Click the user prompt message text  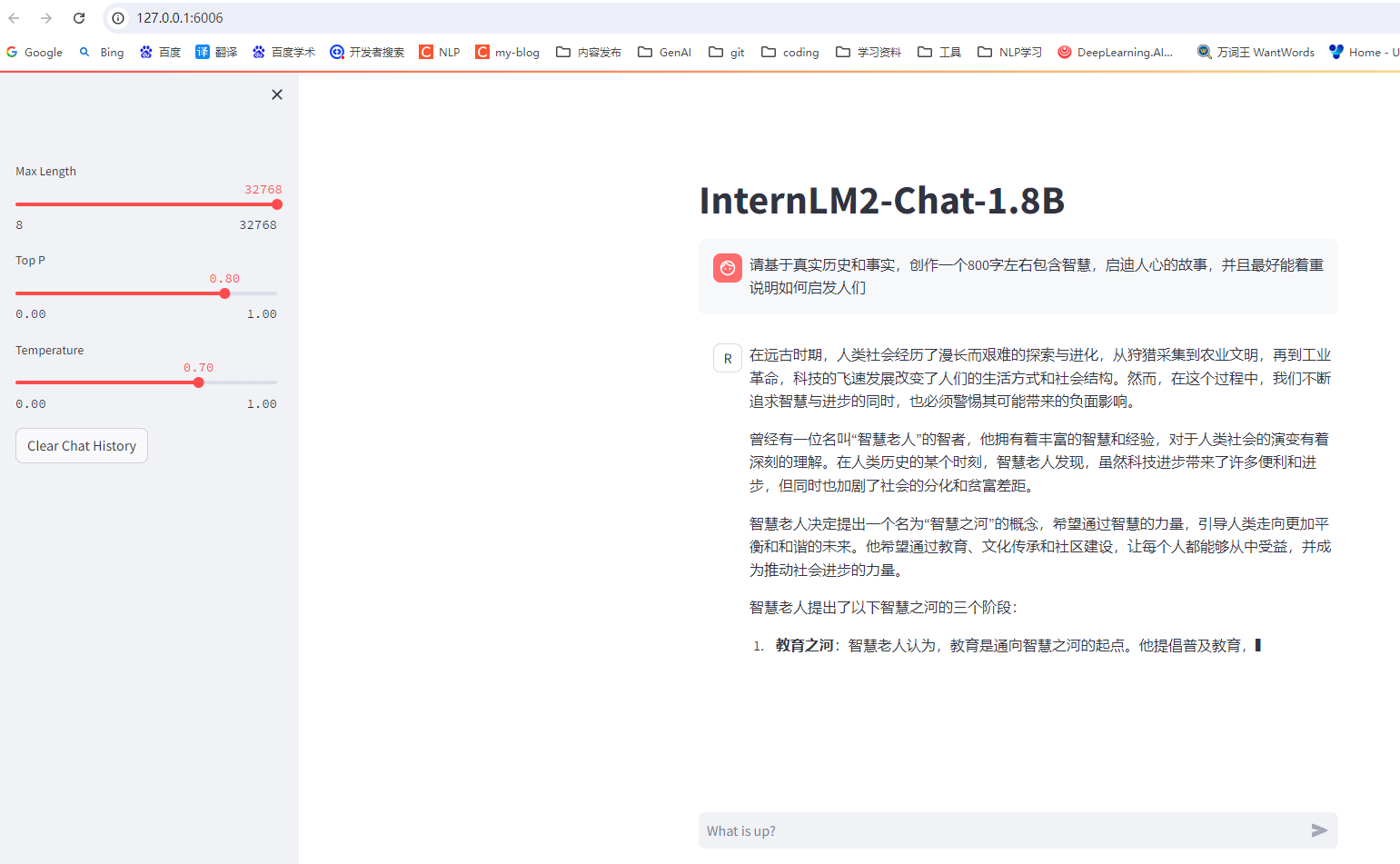pyautogui.click(x=1037, y=276)
